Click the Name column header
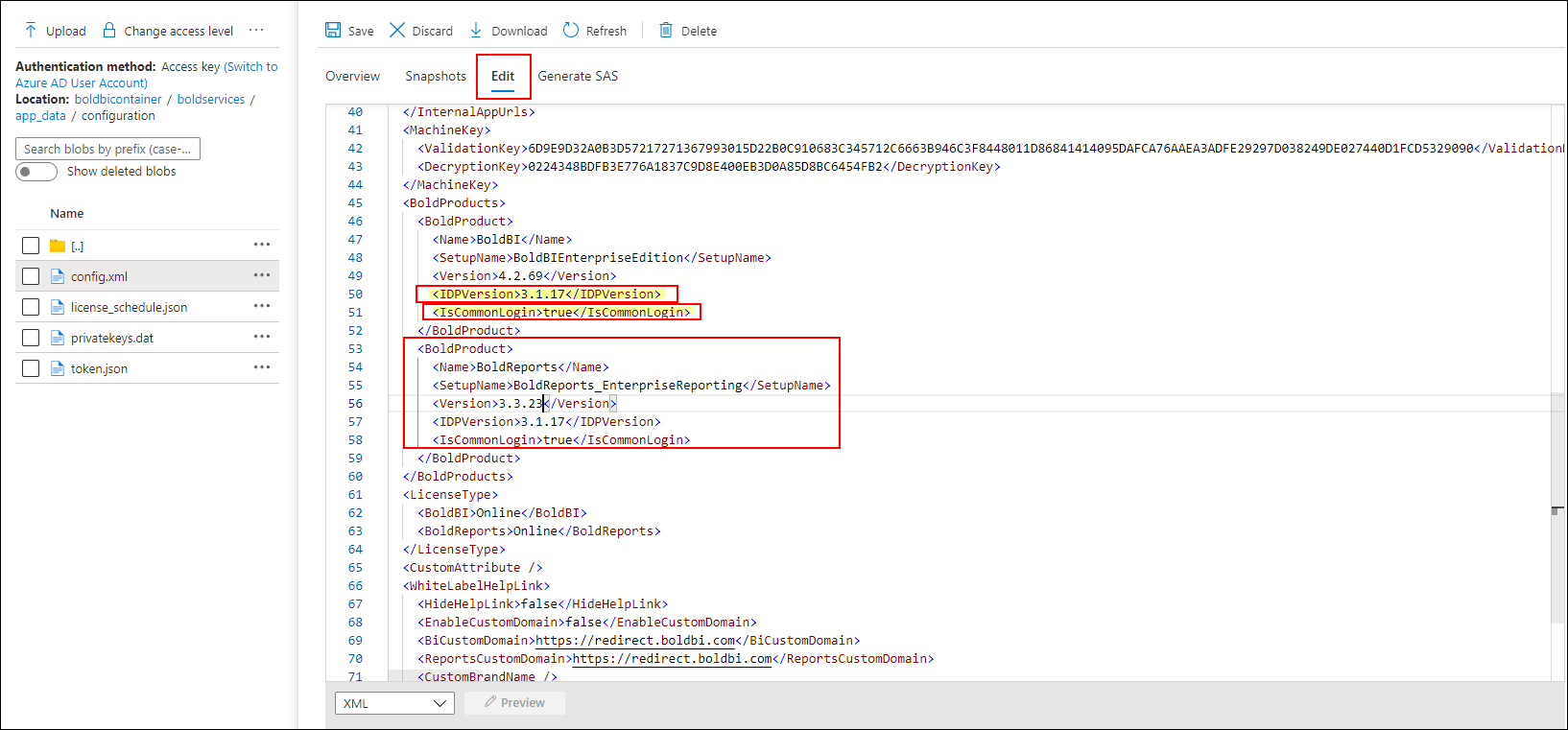 click(67, 213)
